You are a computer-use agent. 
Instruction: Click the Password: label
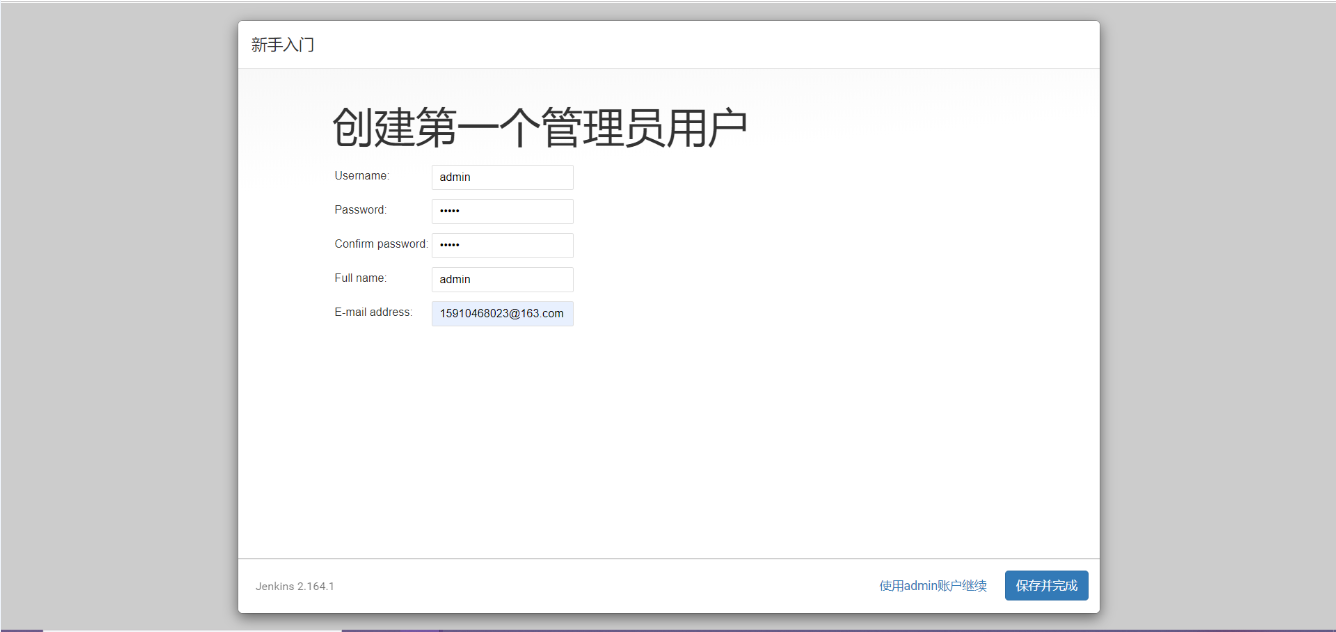[x=361, y=210]
